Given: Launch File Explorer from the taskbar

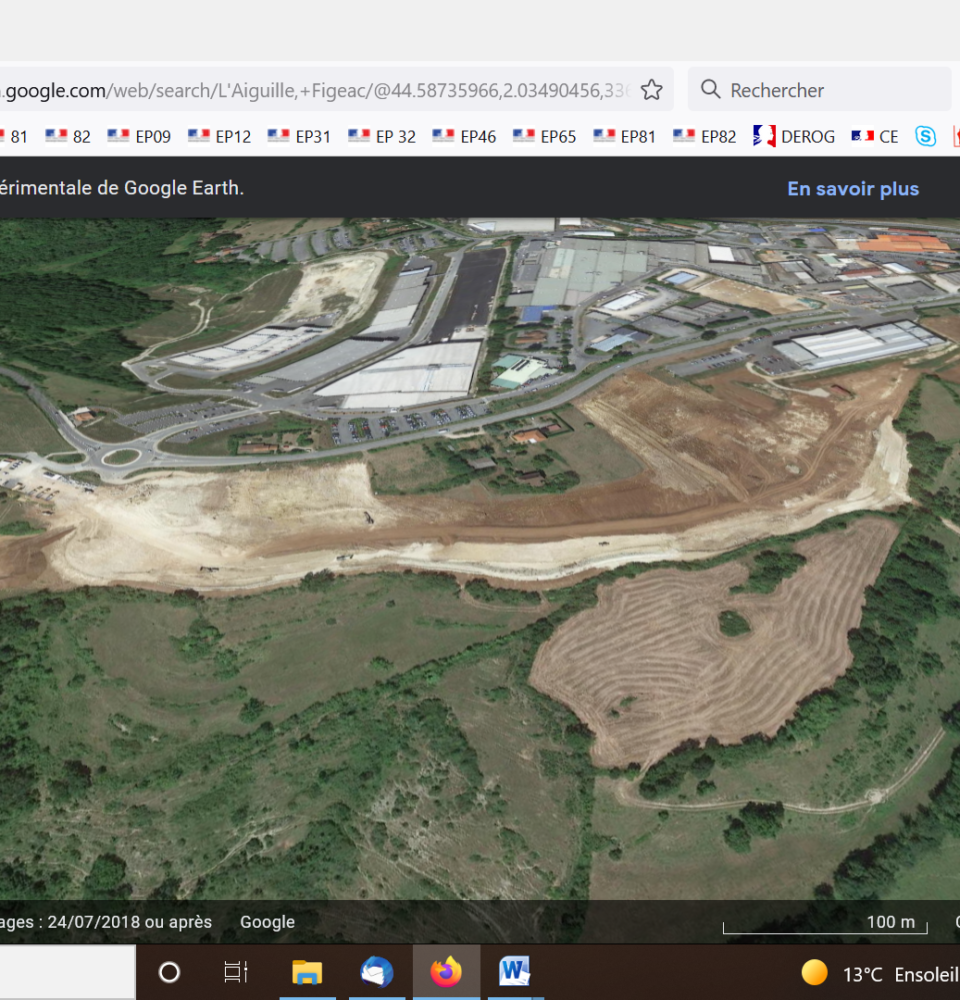Looking at the screenshot, I should 307,972.
